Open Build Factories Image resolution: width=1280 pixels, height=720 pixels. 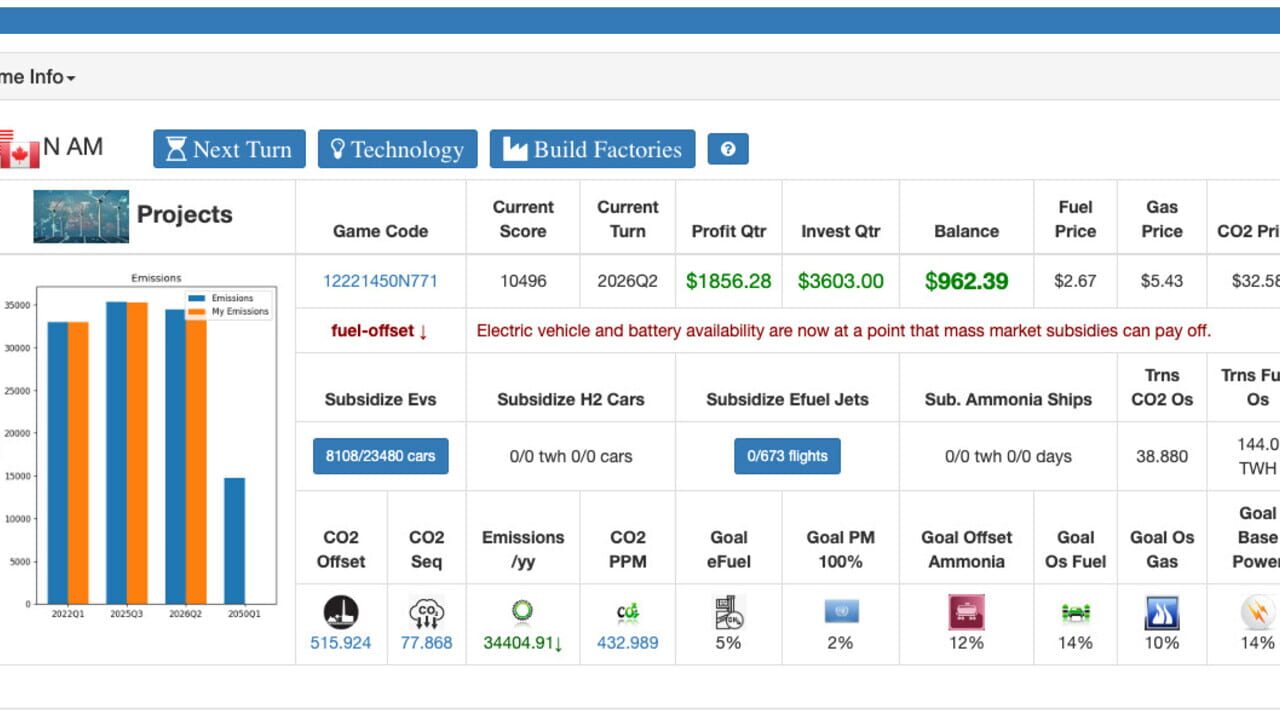coord(592,149)
